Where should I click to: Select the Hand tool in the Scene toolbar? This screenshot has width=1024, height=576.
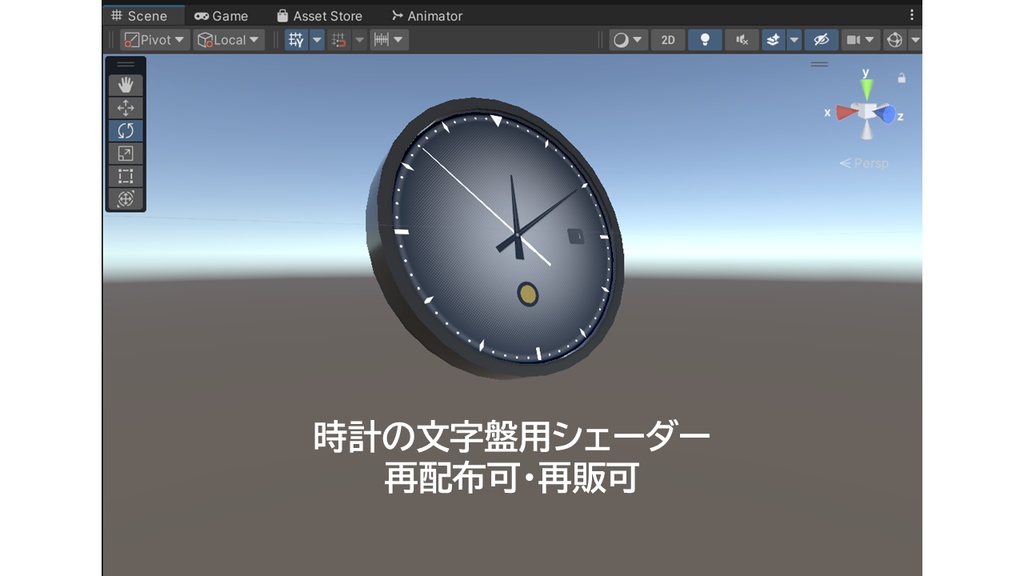coord(124,86)
